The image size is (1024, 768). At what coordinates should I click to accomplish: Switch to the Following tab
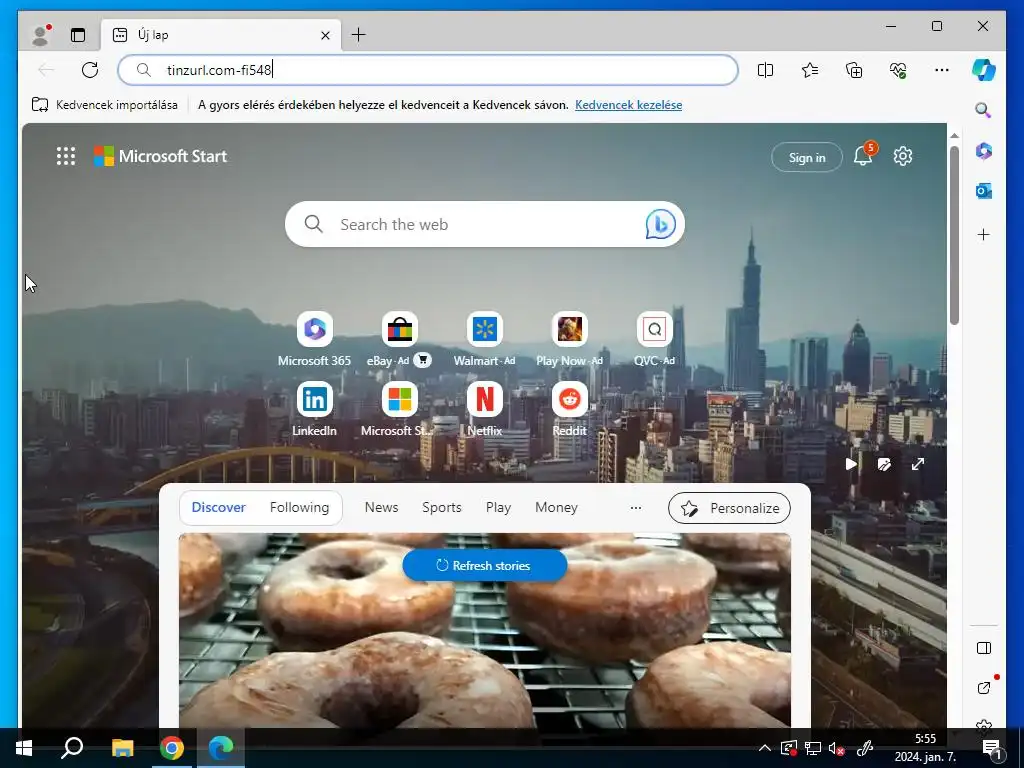coord(299,507)
